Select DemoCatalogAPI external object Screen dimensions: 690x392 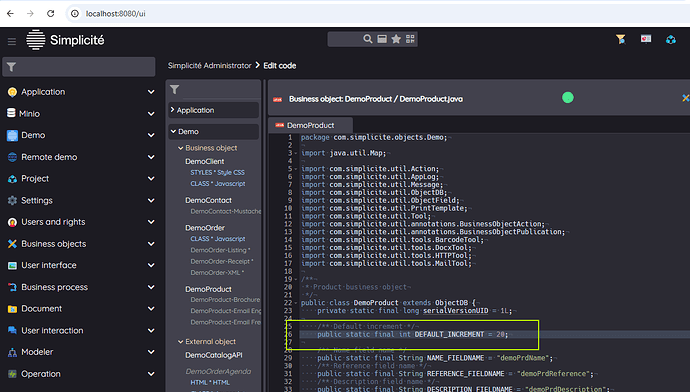pyautogui.click(x=213, y=355)
